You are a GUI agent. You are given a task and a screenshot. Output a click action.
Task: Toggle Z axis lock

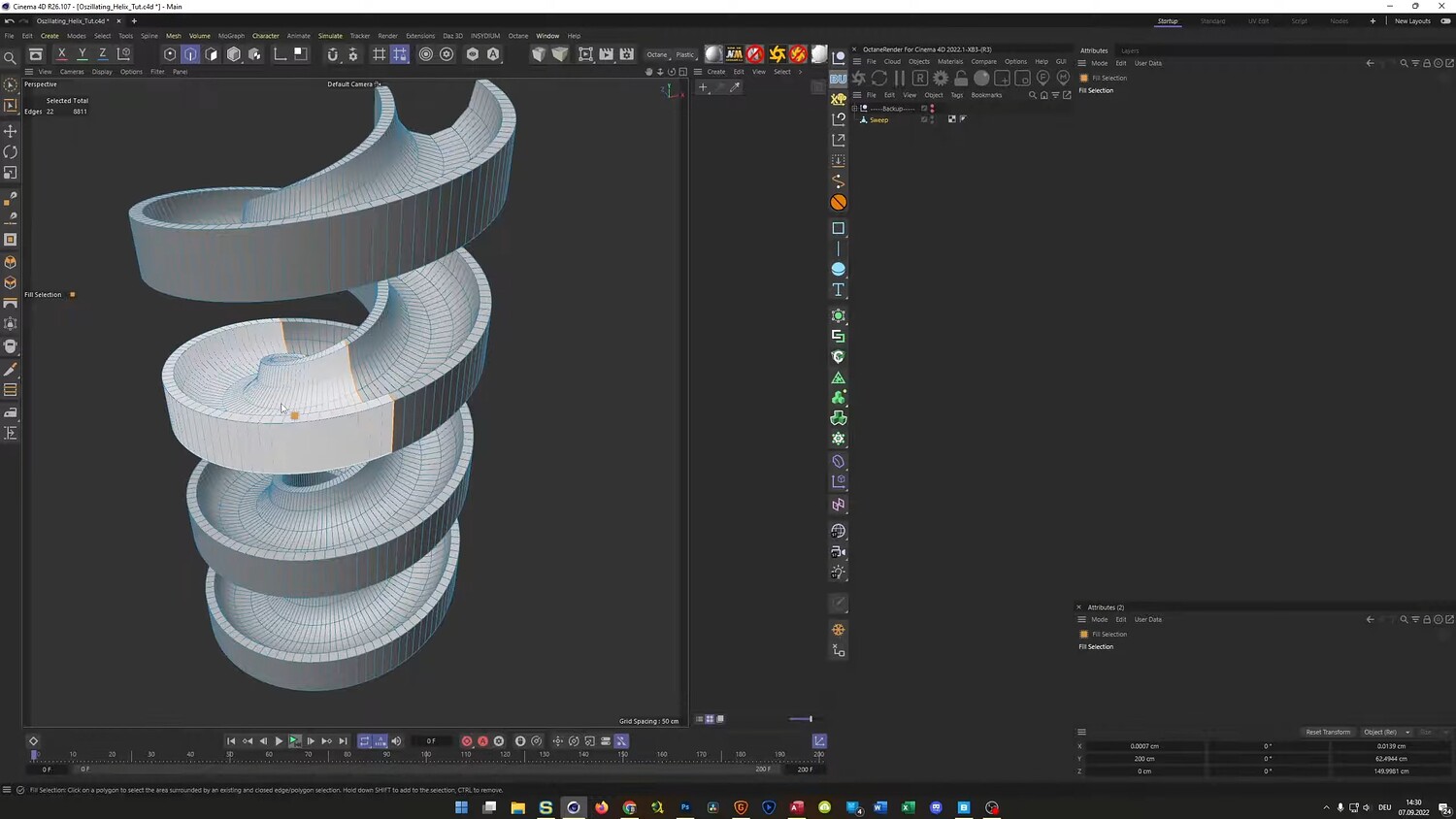[103, 54]
